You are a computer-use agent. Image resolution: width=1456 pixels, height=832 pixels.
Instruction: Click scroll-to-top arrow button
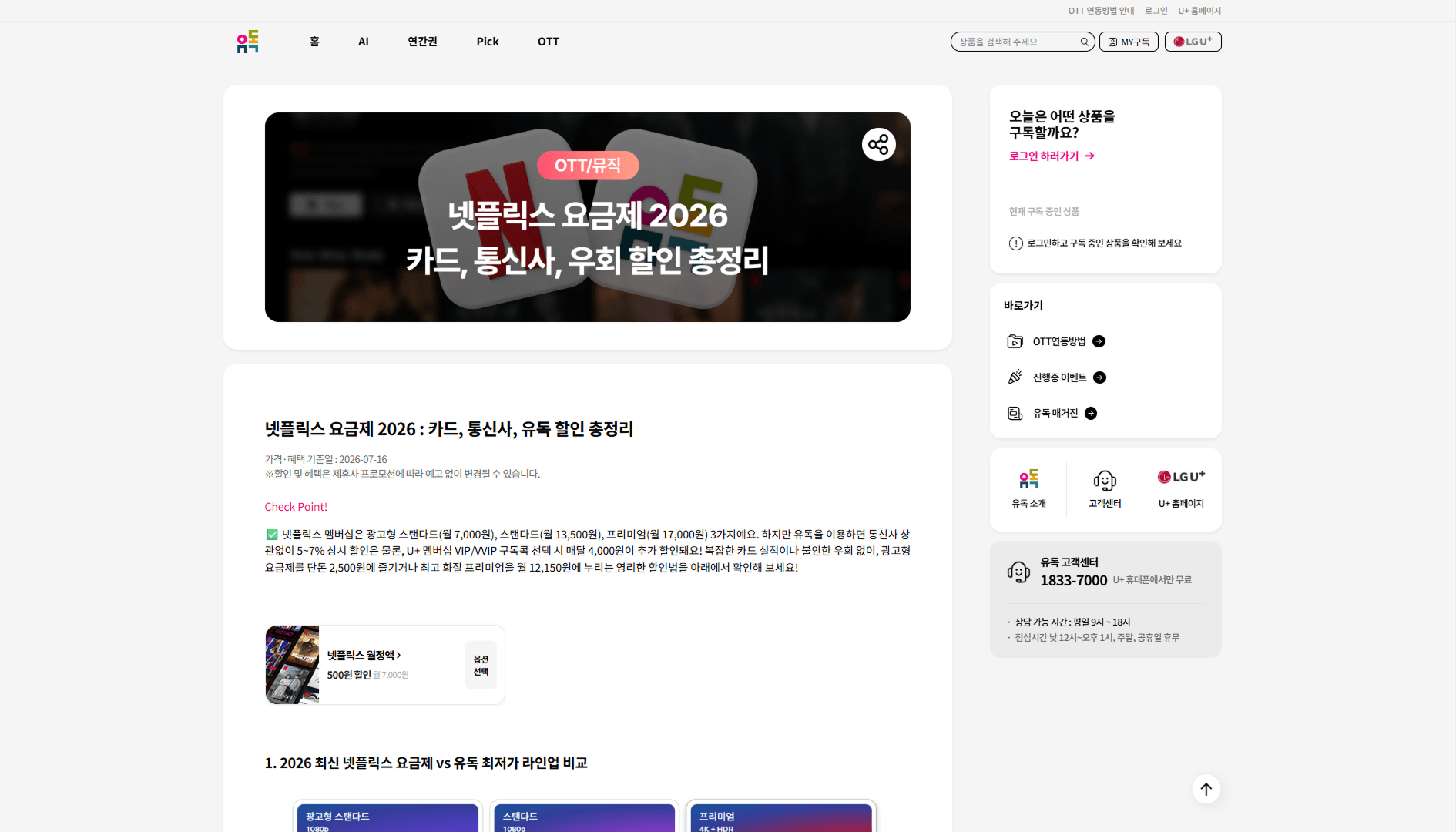tap(1206, 789)
